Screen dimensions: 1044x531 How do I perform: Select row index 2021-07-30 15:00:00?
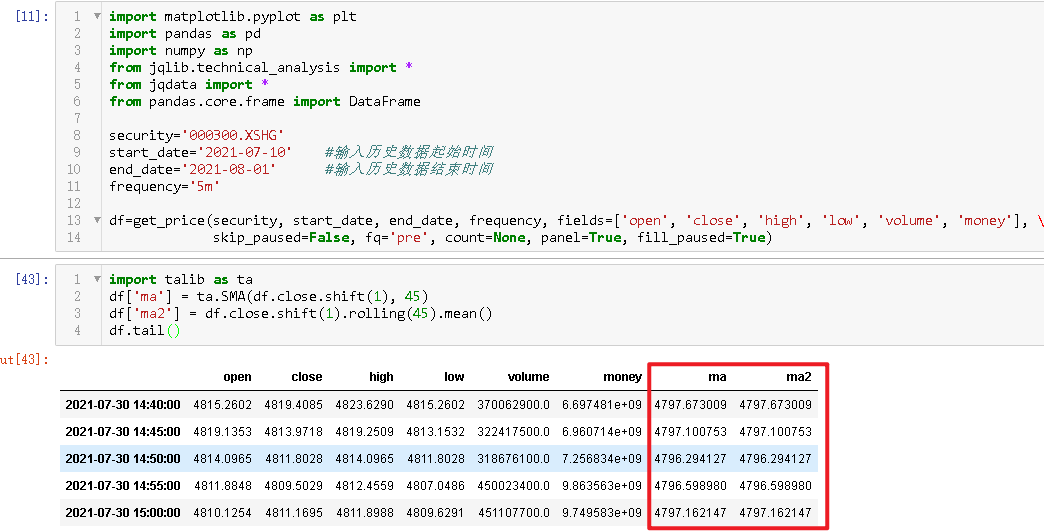(x=122, y=513)
